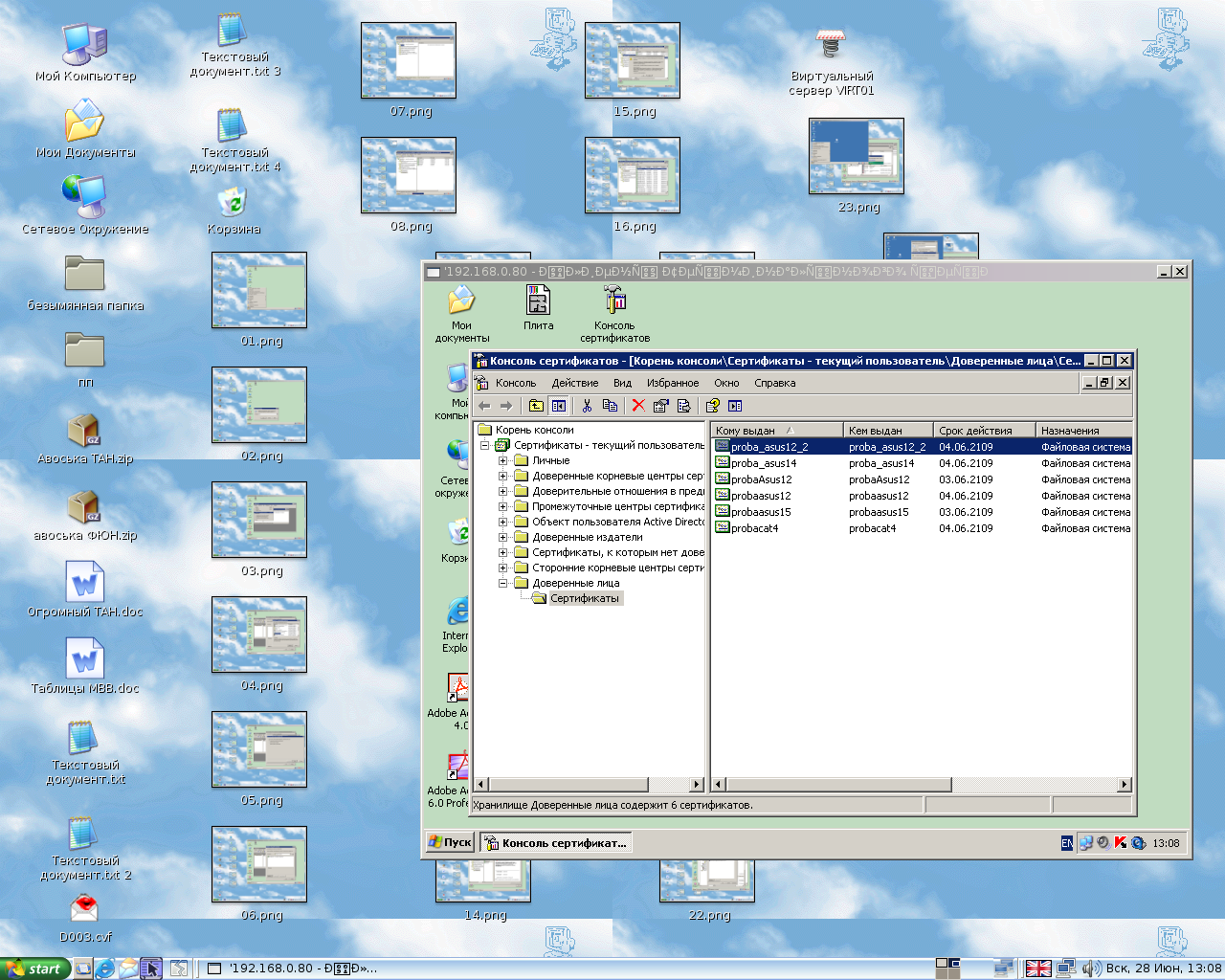Expand Доверенные издатели tree node
Screen dimensions: 1225x980
pos(502,537)
